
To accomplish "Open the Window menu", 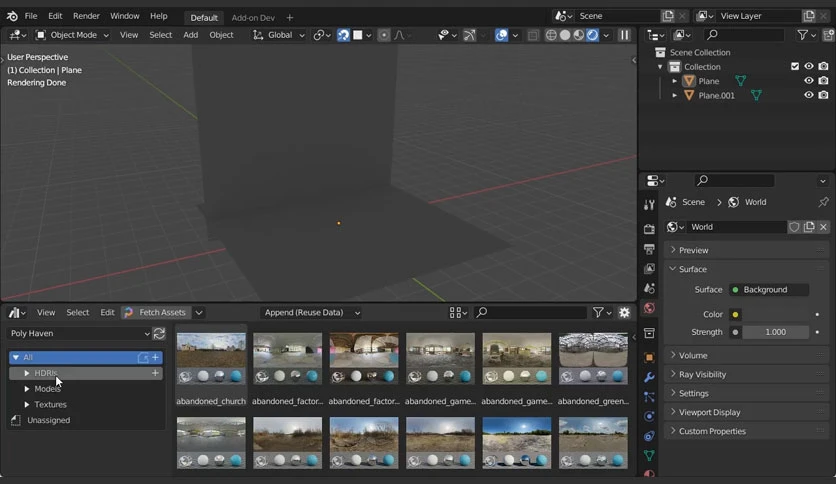I will (x=125, y=16).
